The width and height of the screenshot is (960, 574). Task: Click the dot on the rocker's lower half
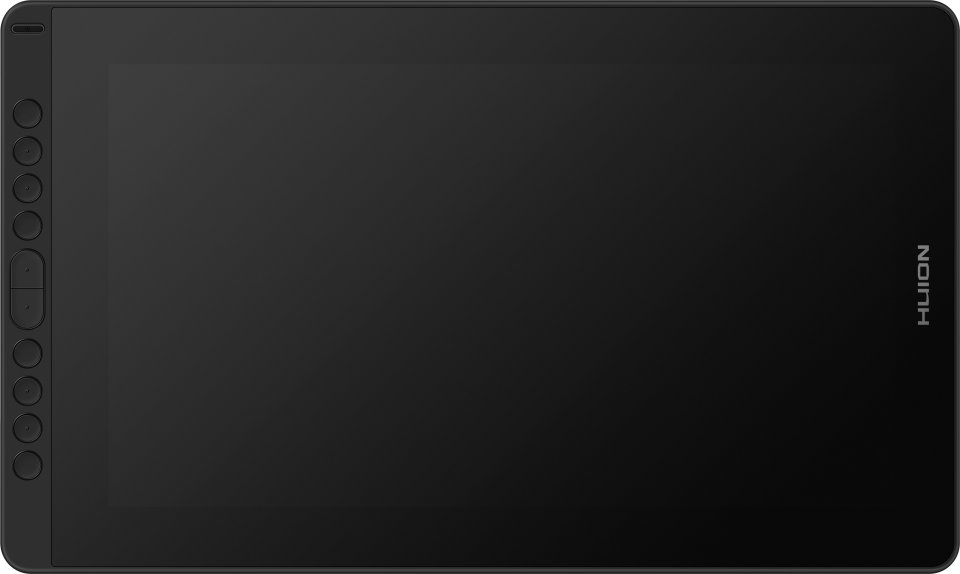pos(28,309)
